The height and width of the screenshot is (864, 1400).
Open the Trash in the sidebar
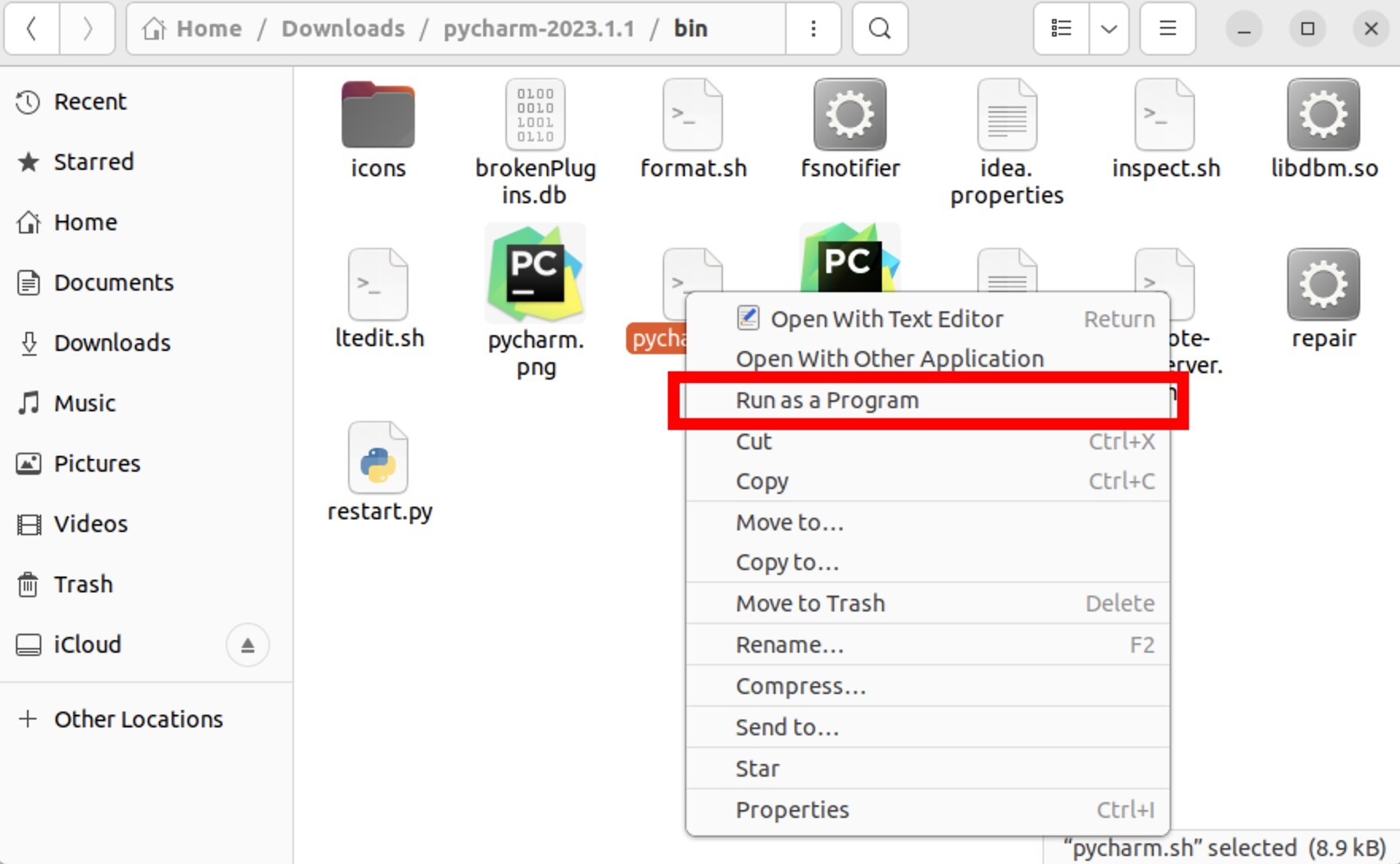[x=83, y=584]
